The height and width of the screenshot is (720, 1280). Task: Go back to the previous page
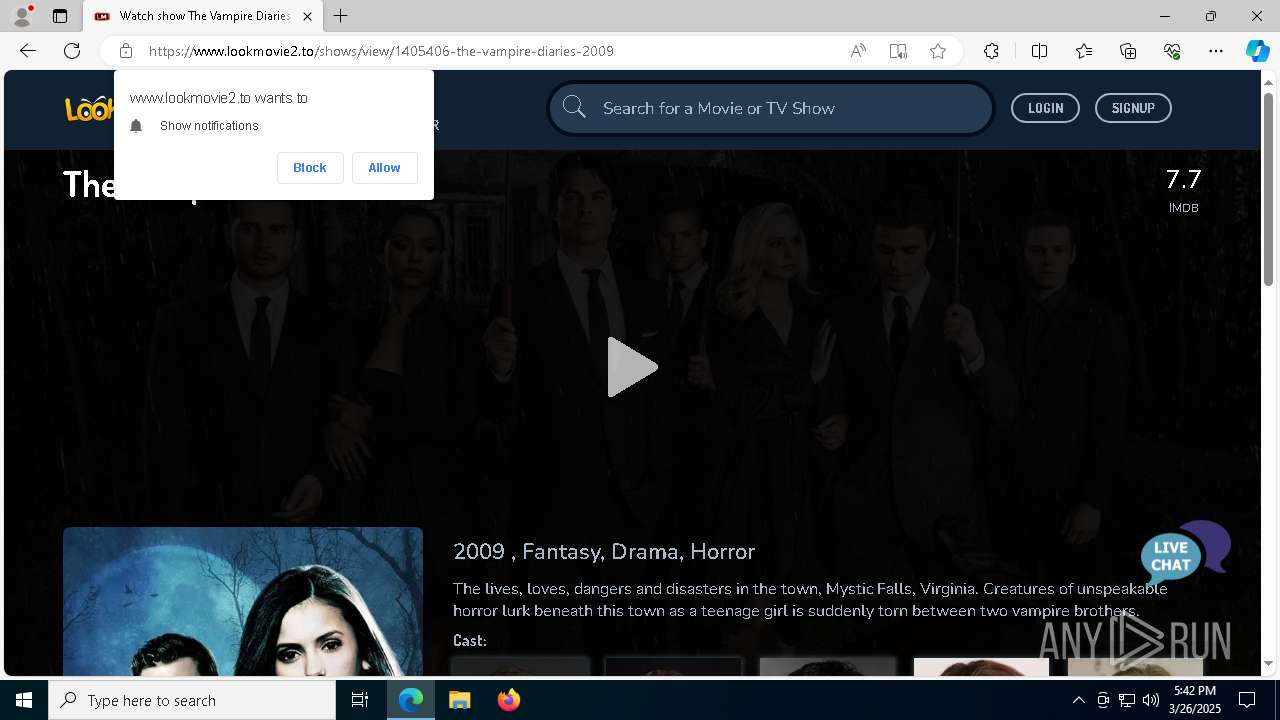(x=28, y=51)
